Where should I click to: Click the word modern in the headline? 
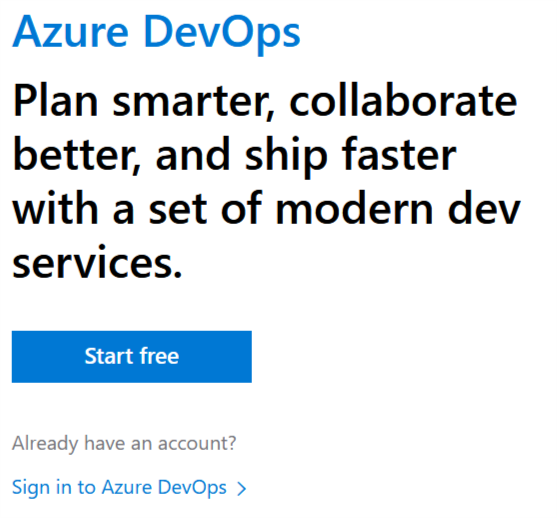point(355,209)
